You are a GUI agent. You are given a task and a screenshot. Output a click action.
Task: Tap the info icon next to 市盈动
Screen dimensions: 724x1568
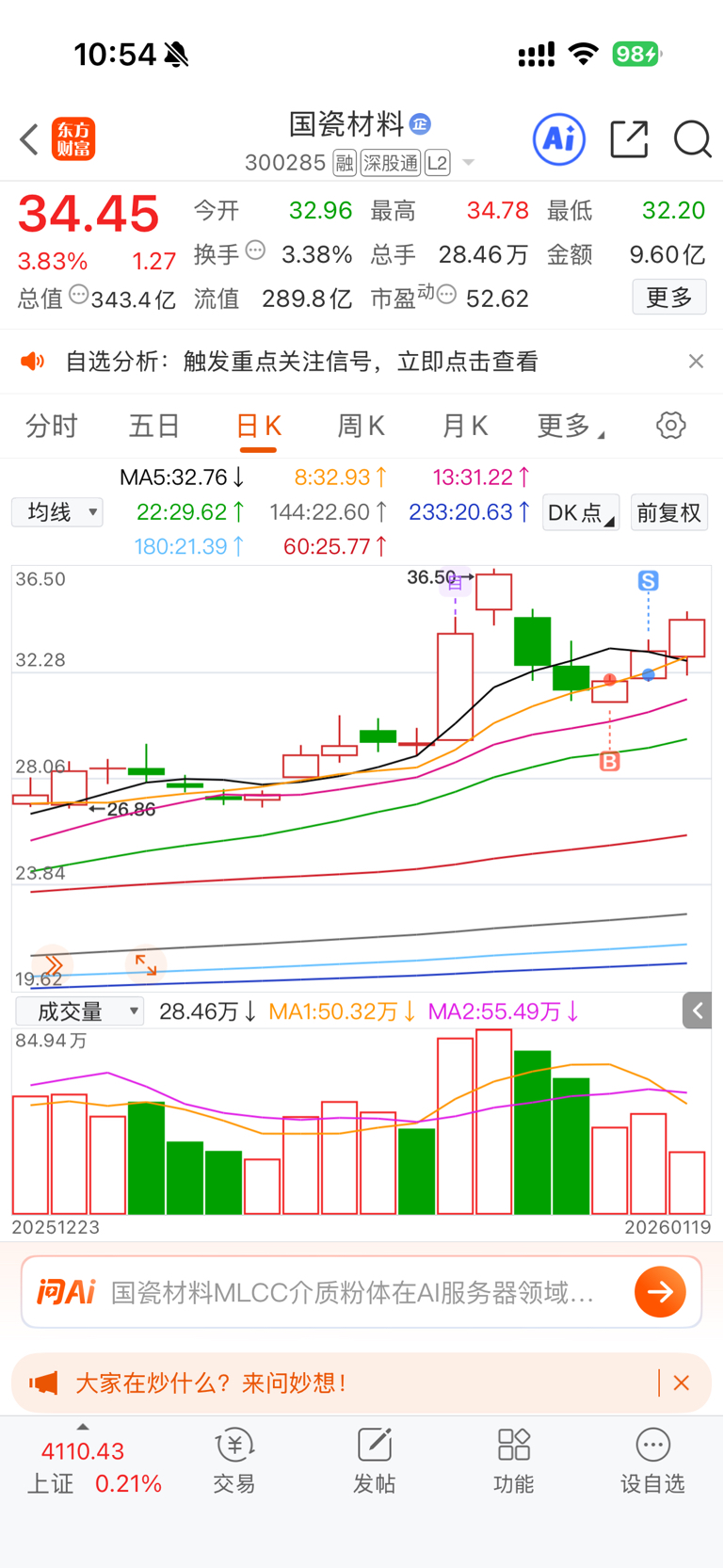coord(446,295)
